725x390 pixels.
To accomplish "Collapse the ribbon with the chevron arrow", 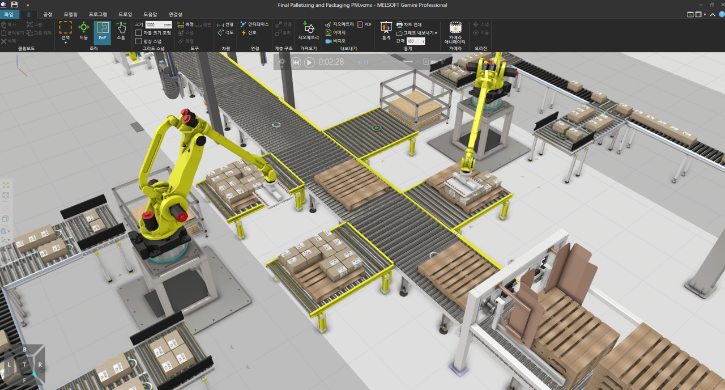I will (x=713, y=14).
